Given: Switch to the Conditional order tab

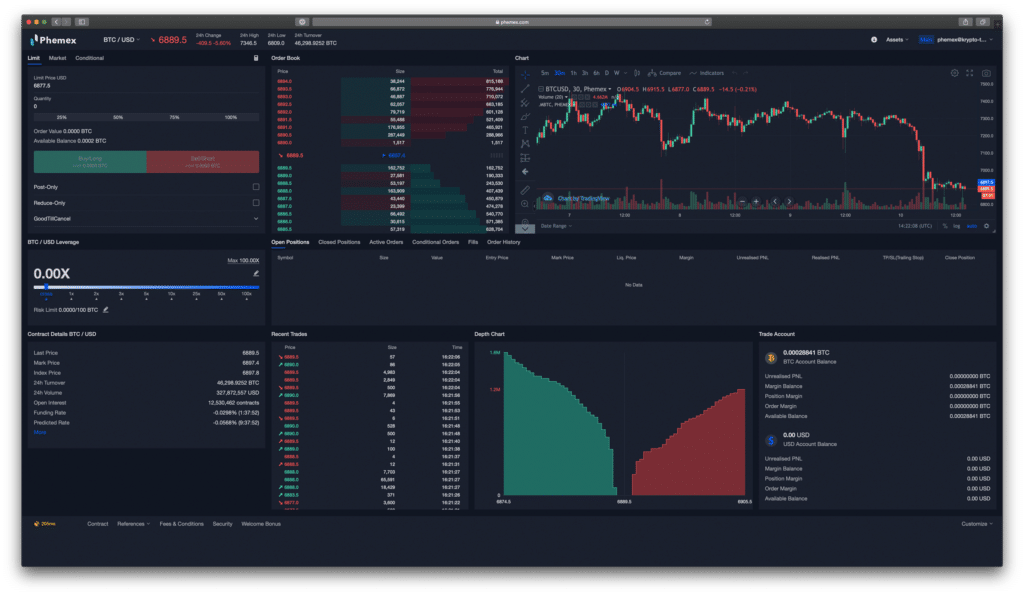Looking at the screenshot, I should click(89, 58).
